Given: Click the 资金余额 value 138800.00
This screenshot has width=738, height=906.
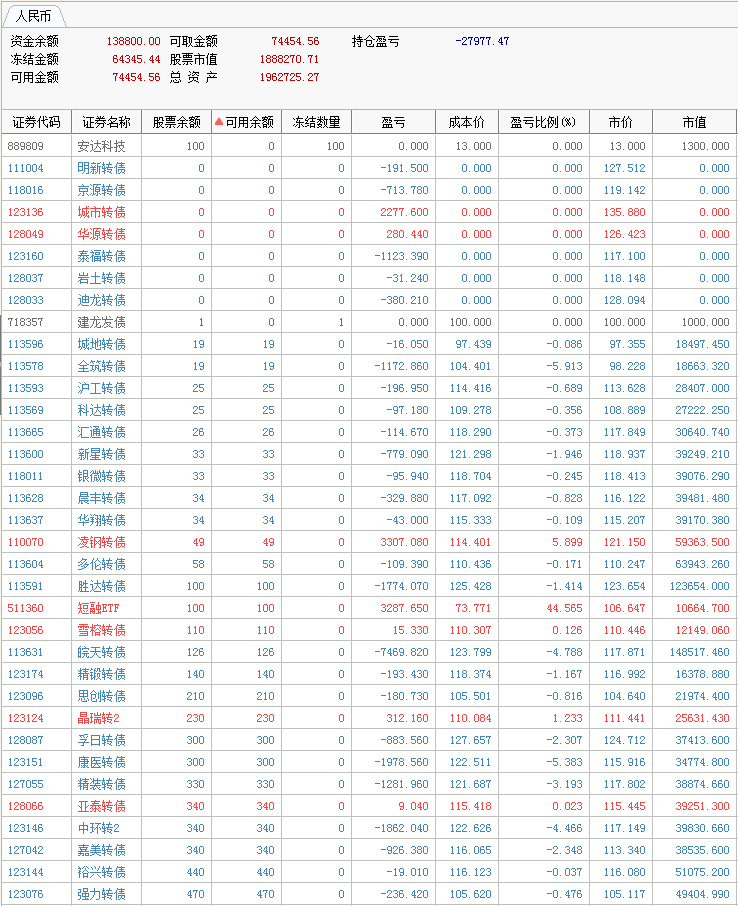Looking at the screenshot, I should point(133,41).
